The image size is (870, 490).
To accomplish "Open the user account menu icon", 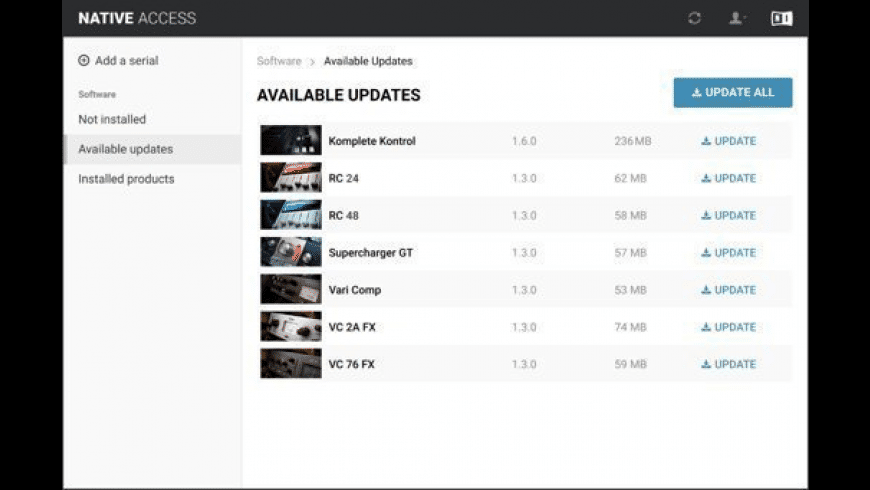I will click(736, 18).
